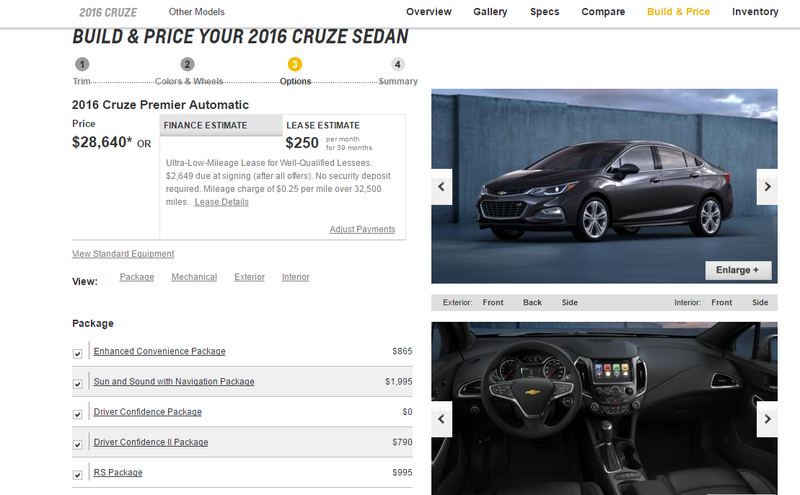Show previous exterior image of the Cruze
800x495 pixels.
pos(441,187)
